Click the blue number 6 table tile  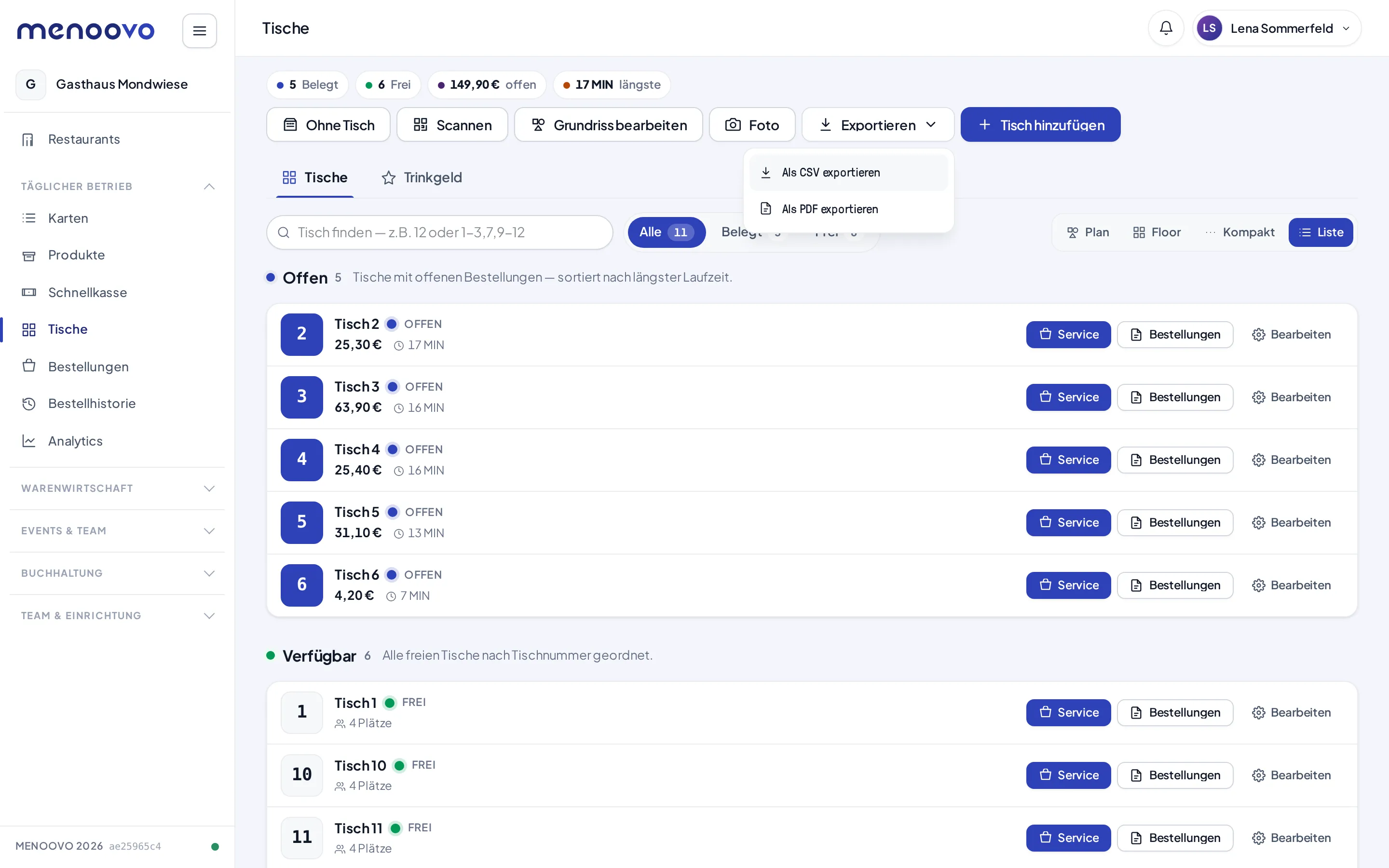point(302,585)
